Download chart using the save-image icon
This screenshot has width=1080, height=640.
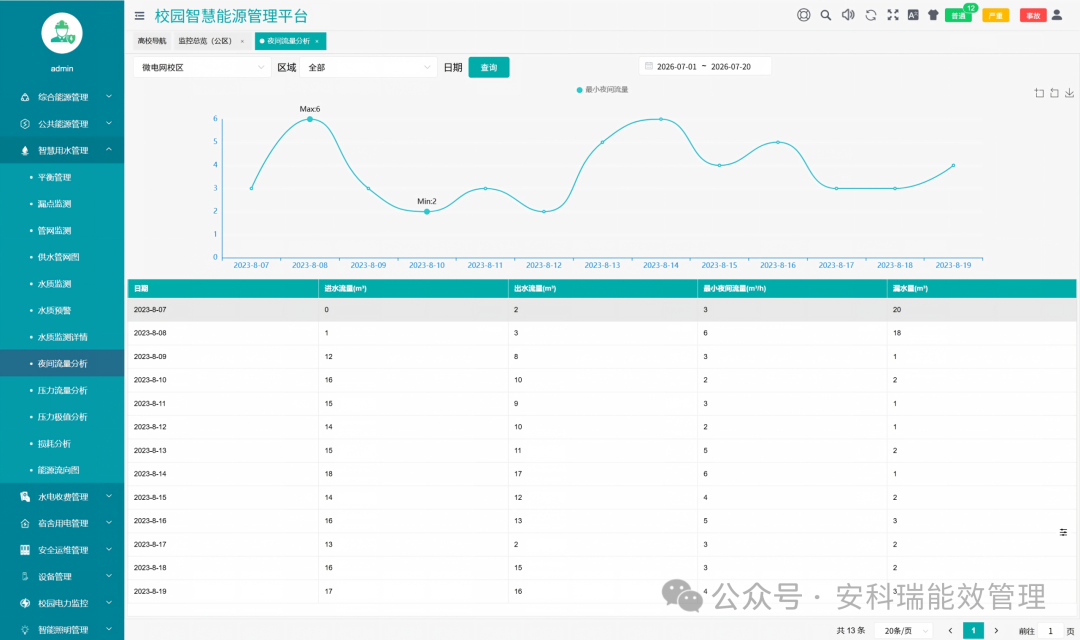(1069, 92)
